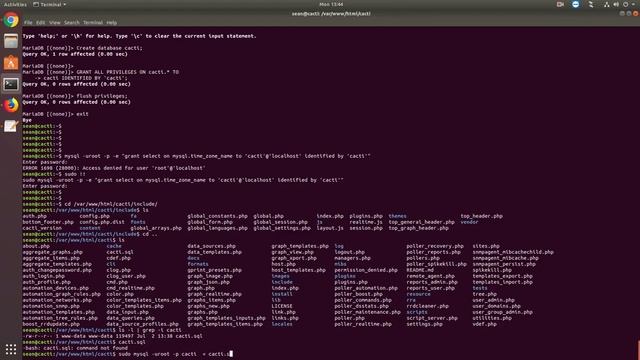Click vdef.php file name
The width and height of the screenshot is (640, 360).
(x=484, y=324)
